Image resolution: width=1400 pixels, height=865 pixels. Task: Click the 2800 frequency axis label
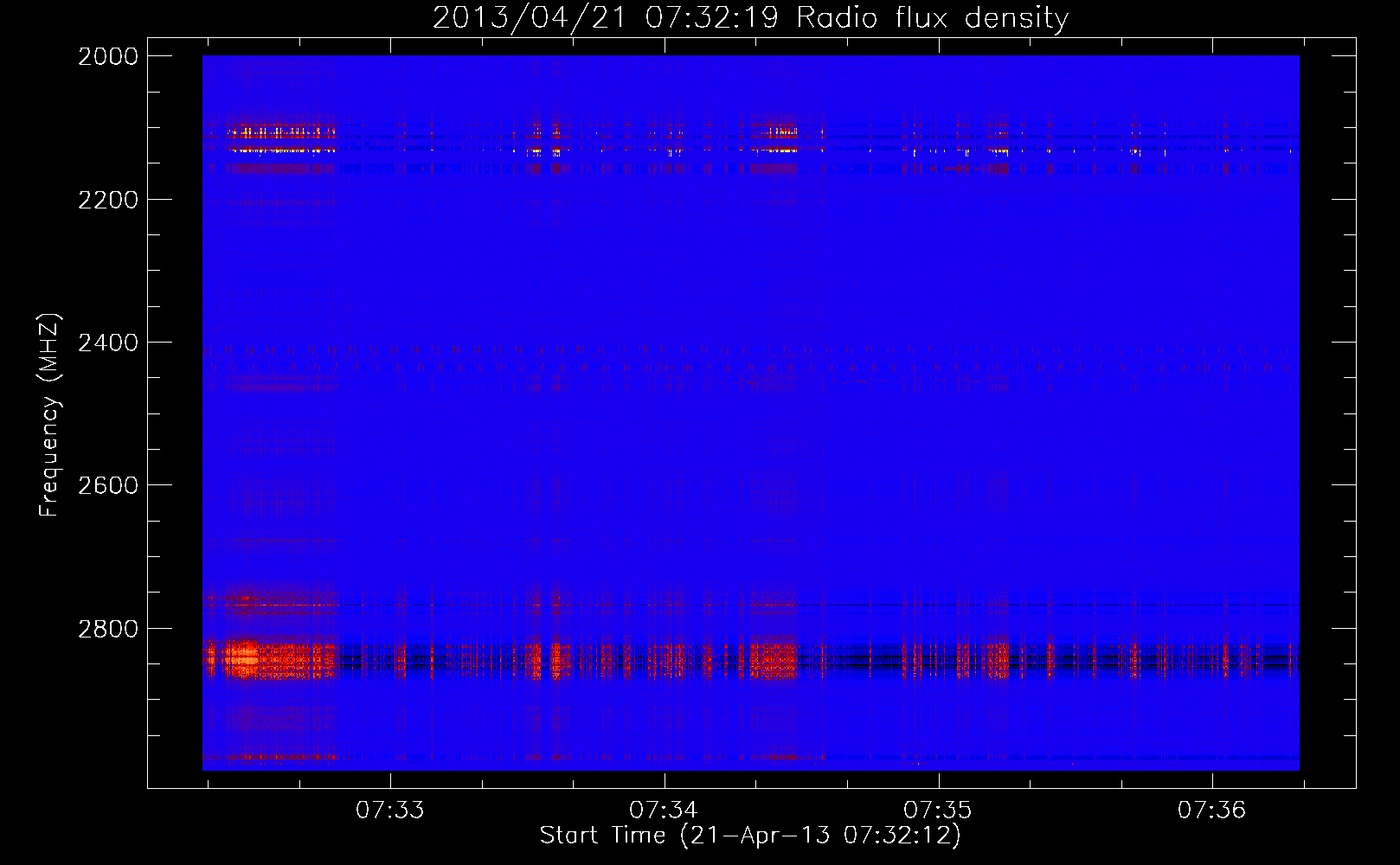coord(108,629)
